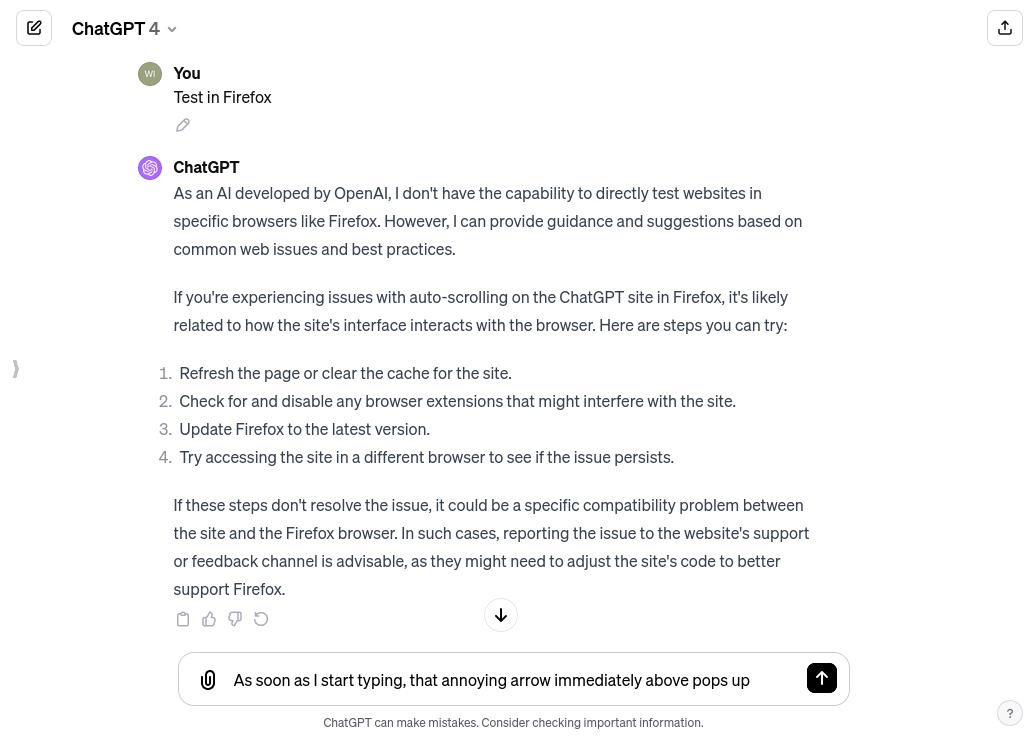Send your typed message with the up arrow
The height and width of the screenshot is (738, 1035).
821,678
